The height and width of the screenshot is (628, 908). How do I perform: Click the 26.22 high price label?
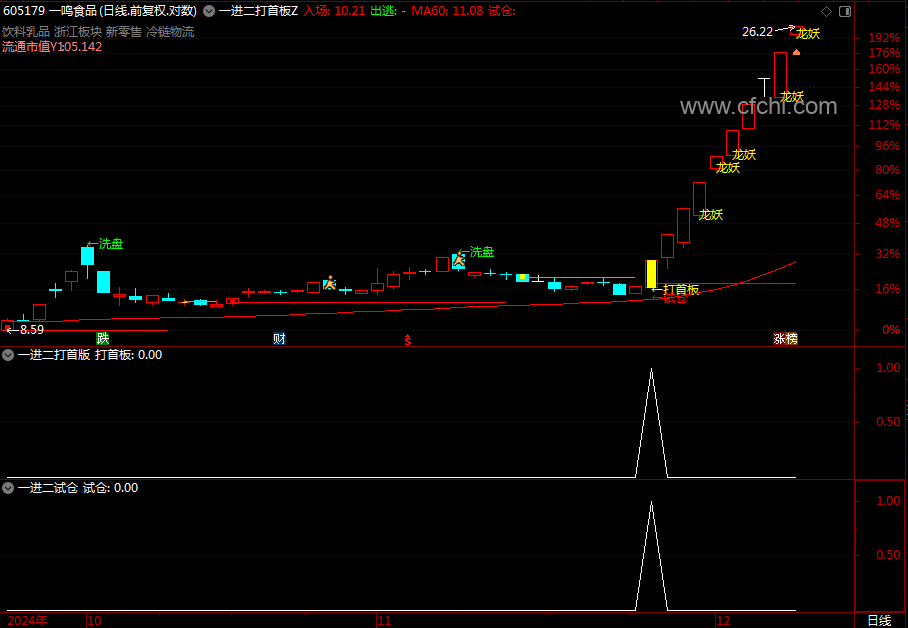click(x=757, y=32)
